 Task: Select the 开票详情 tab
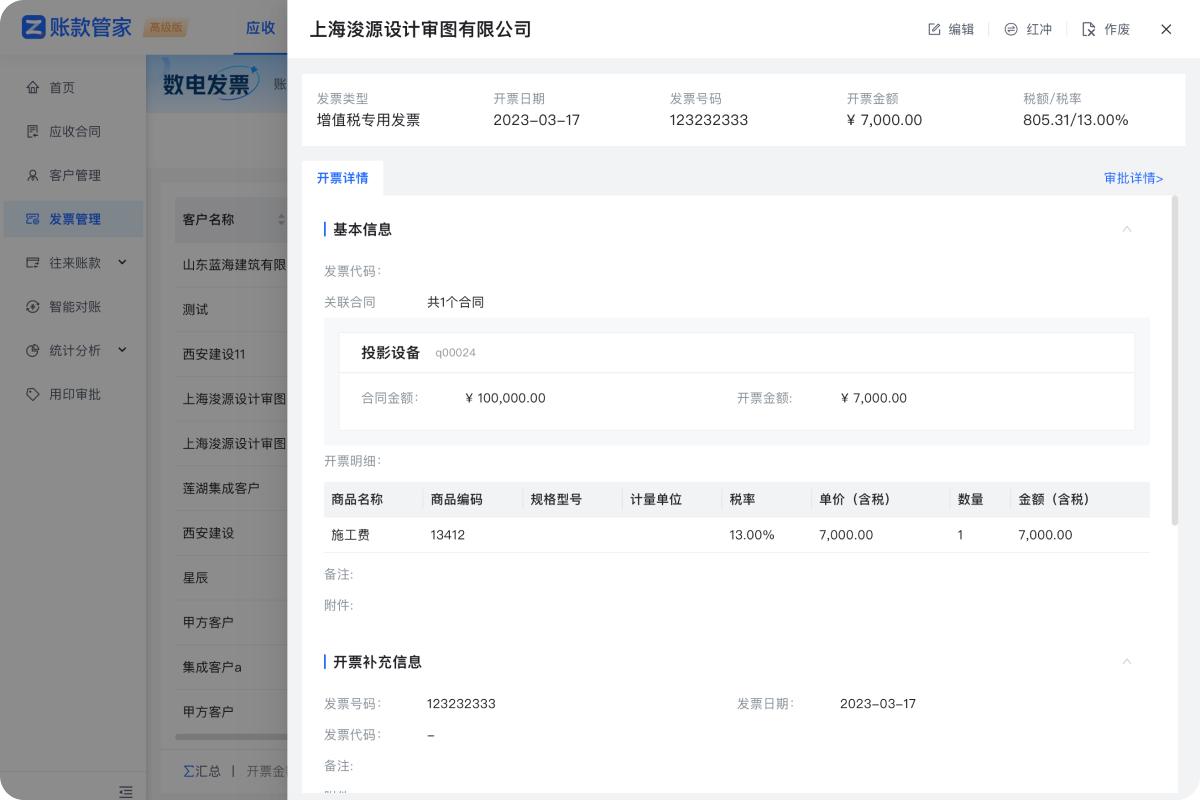(x=342, y=178)
